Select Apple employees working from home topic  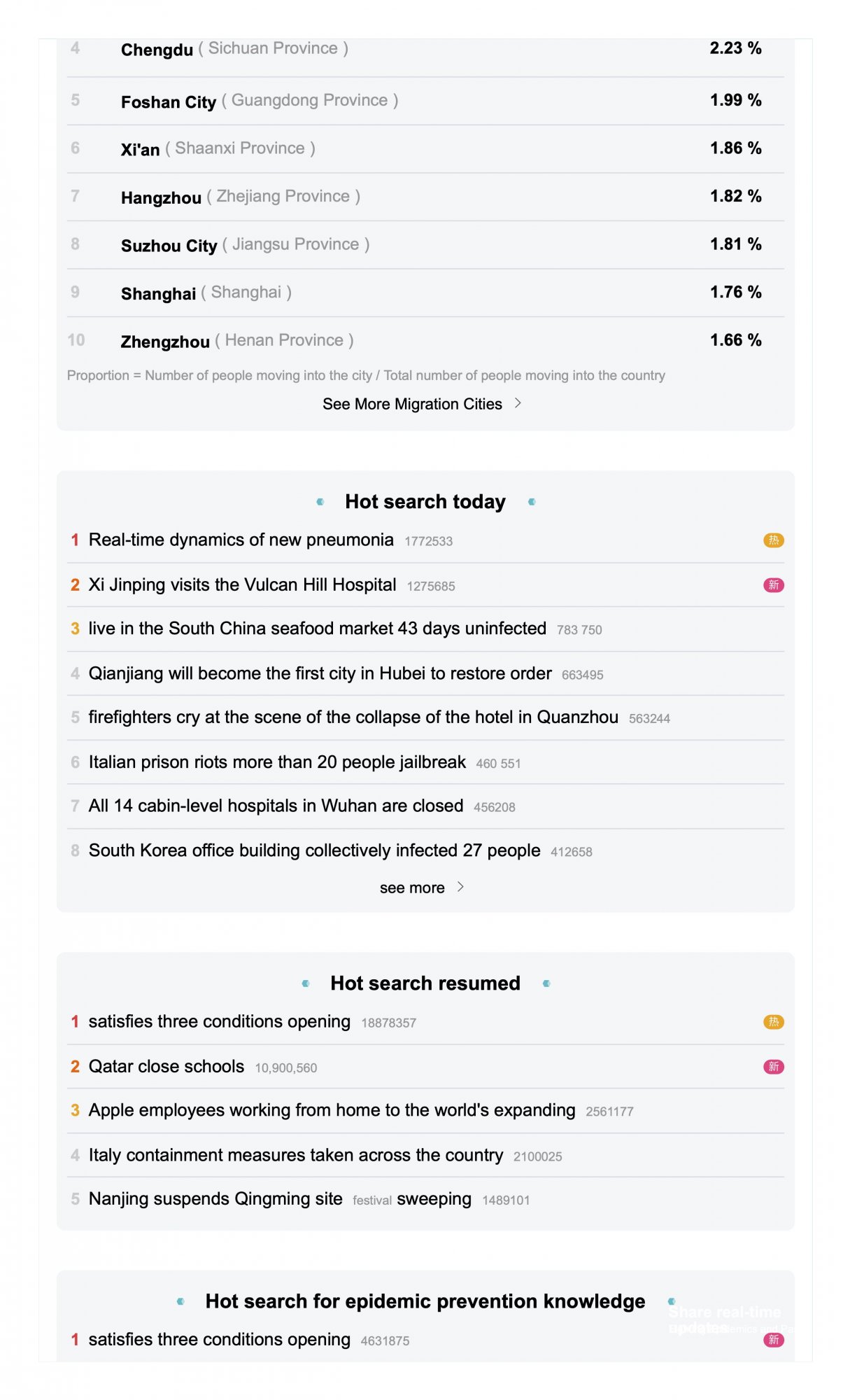[332, 1110]
